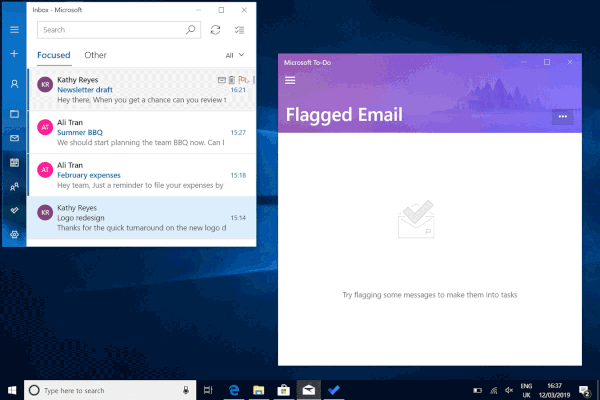600x400 pixels.
Task: Open File Explorer from the taskbar
Action: [x=258, y=390]
